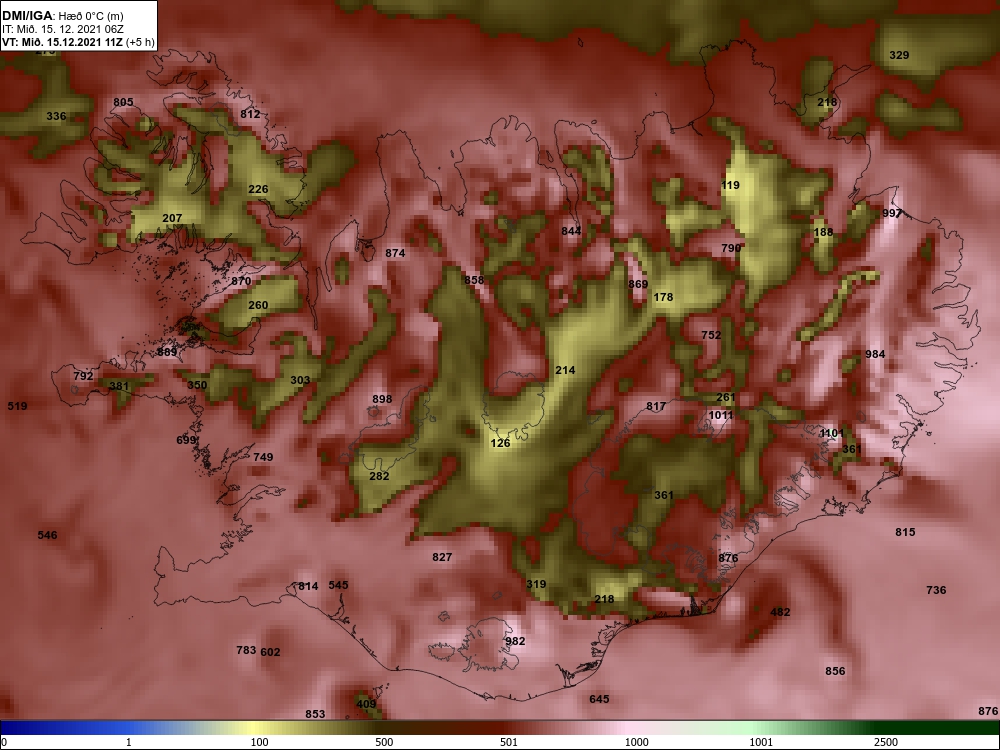
Task: Click the map value 790
Action: (731, 248)
